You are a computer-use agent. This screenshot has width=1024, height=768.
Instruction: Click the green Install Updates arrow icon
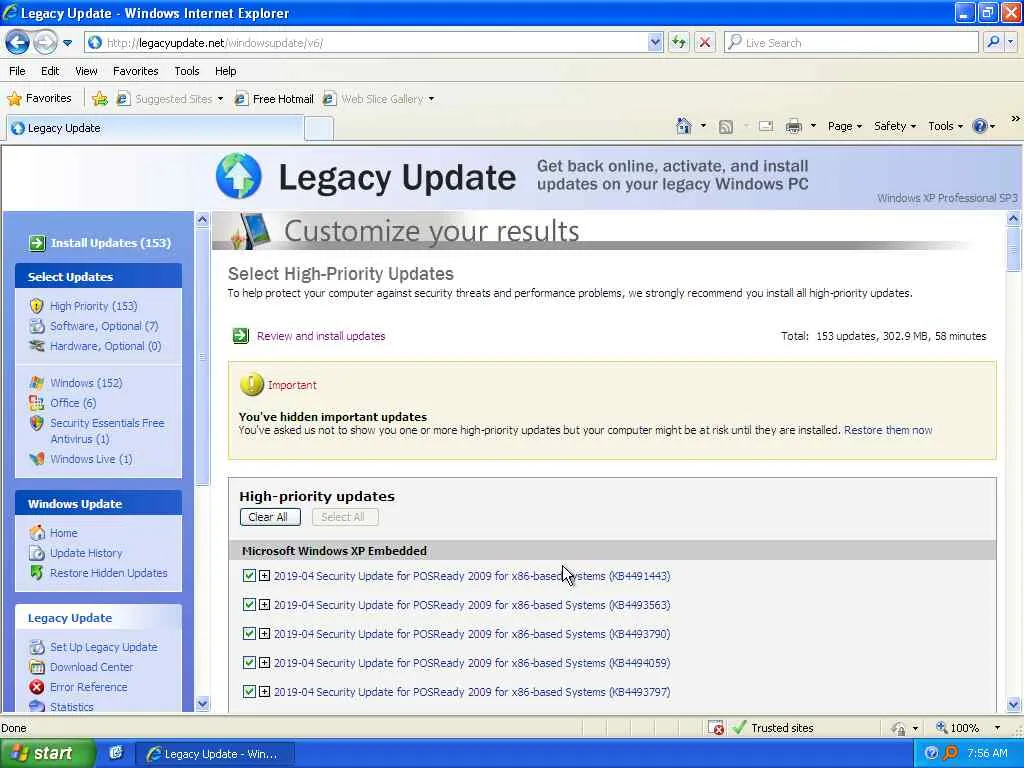pyautogui.click(x=37, y=243)
